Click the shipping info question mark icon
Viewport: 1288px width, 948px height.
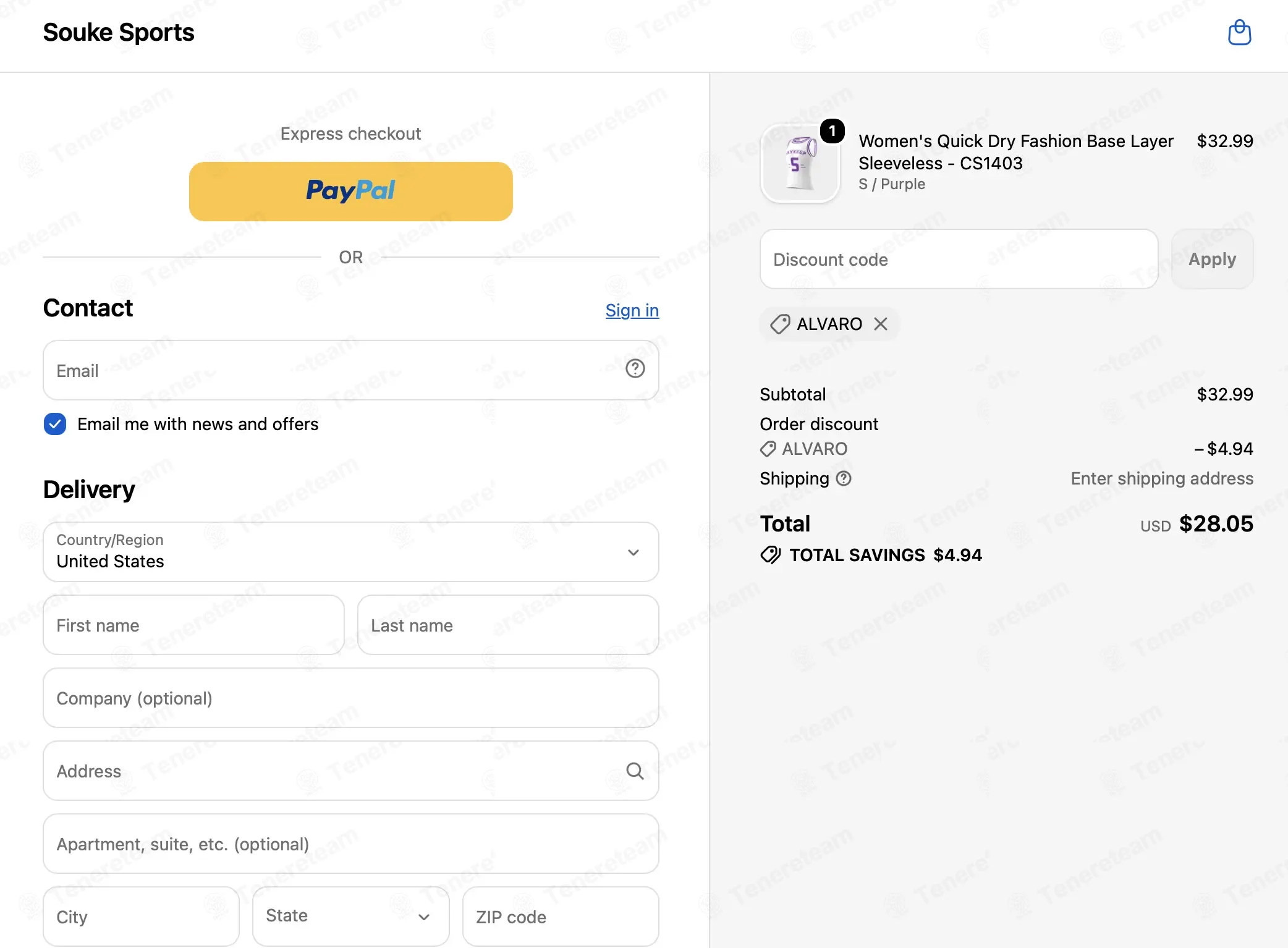pyautogui.click(x=844, y=478)
